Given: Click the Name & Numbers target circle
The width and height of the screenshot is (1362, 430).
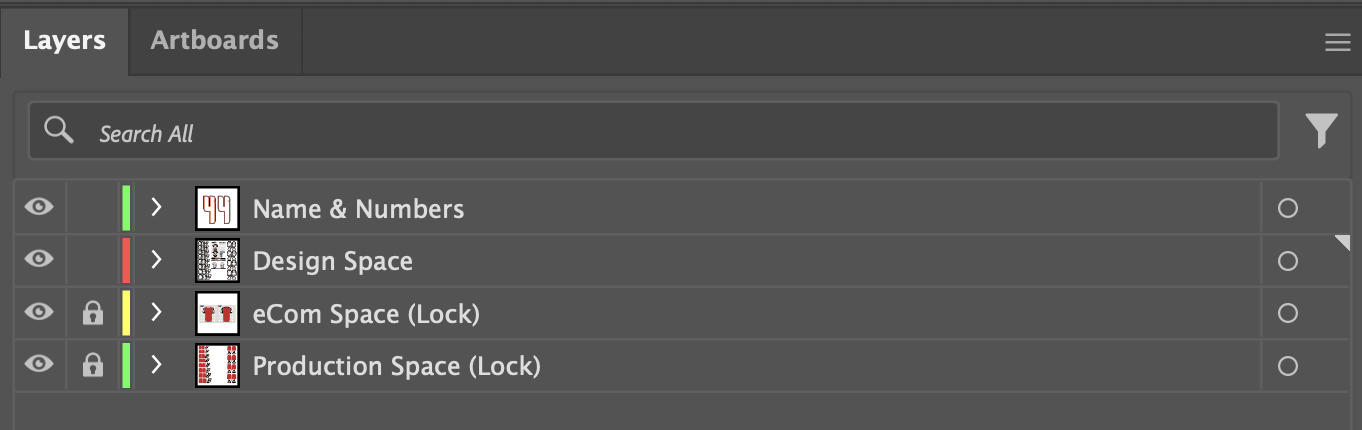Looking at the screenshot, I should (x=1288, y=209).
